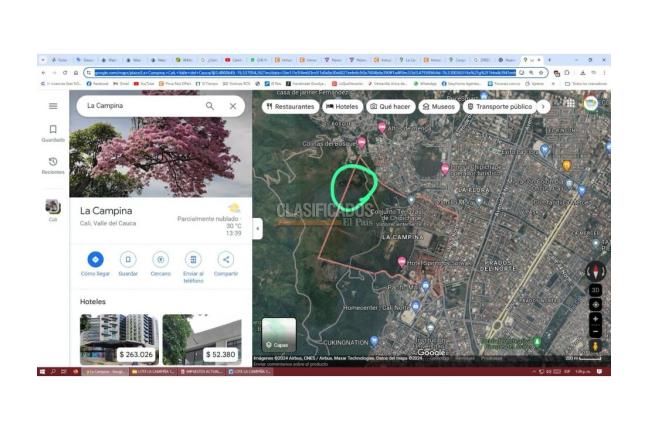Toggle 3D map view
This screenshot has height=430, width=648.
click(x=596, y=290)
